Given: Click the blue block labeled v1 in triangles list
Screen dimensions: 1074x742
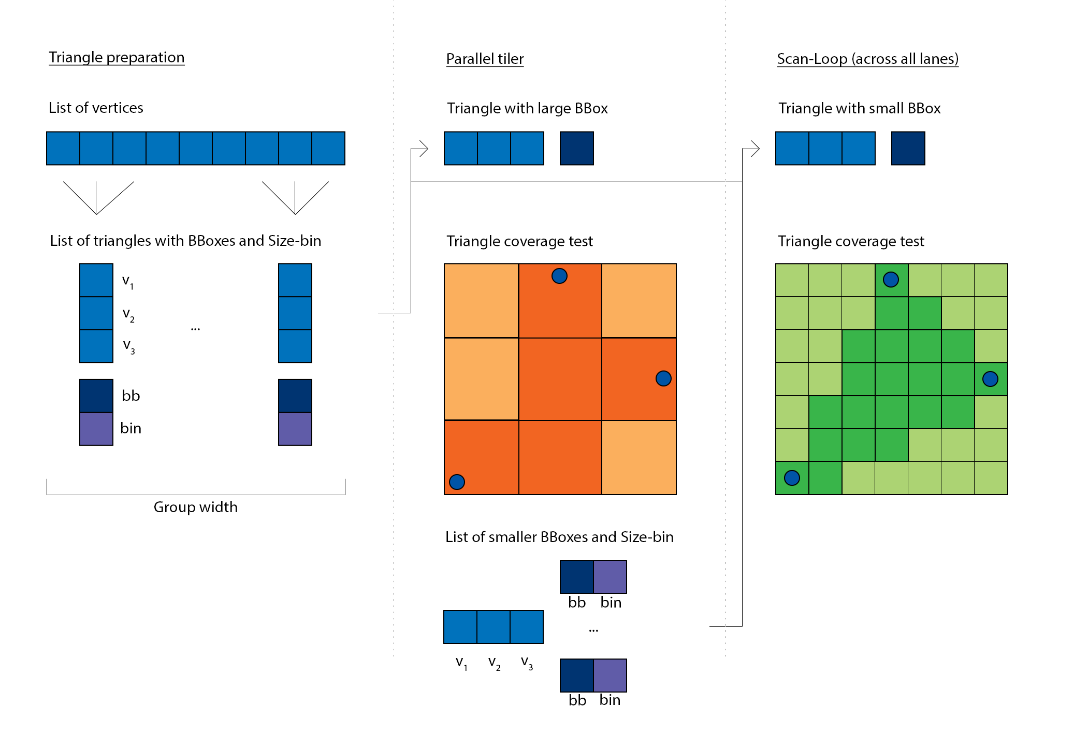Looking at the screenshot, I should pos(96,280).
